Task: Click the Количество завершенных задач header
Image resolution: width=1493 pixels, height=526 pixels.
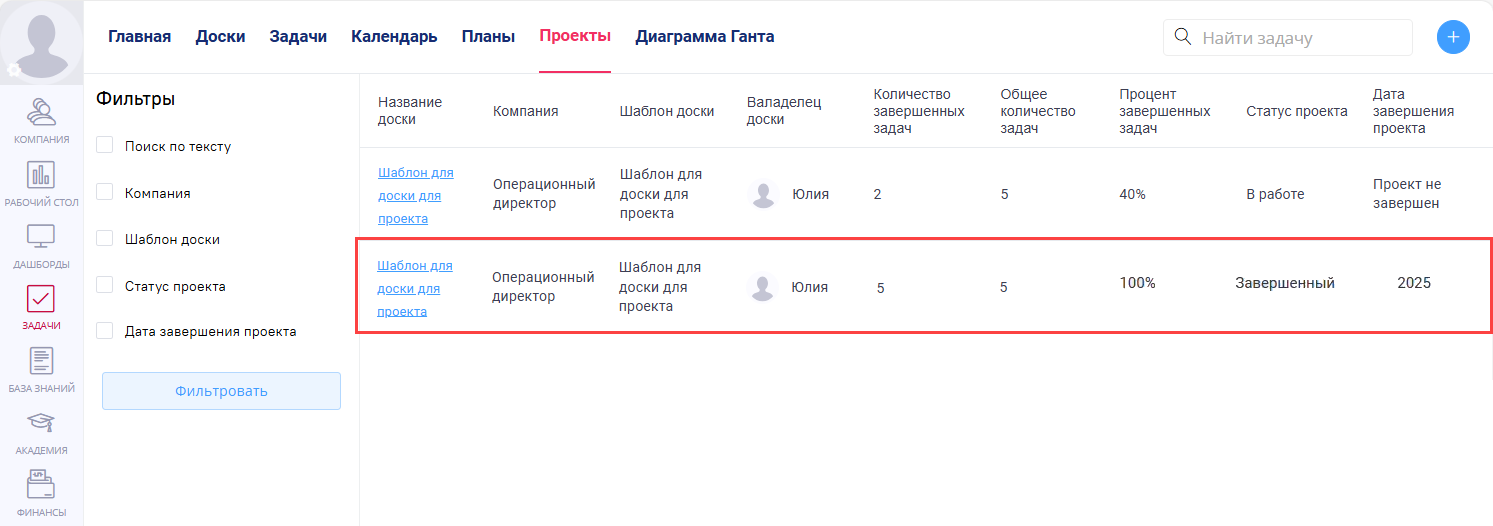Action: 919,111
